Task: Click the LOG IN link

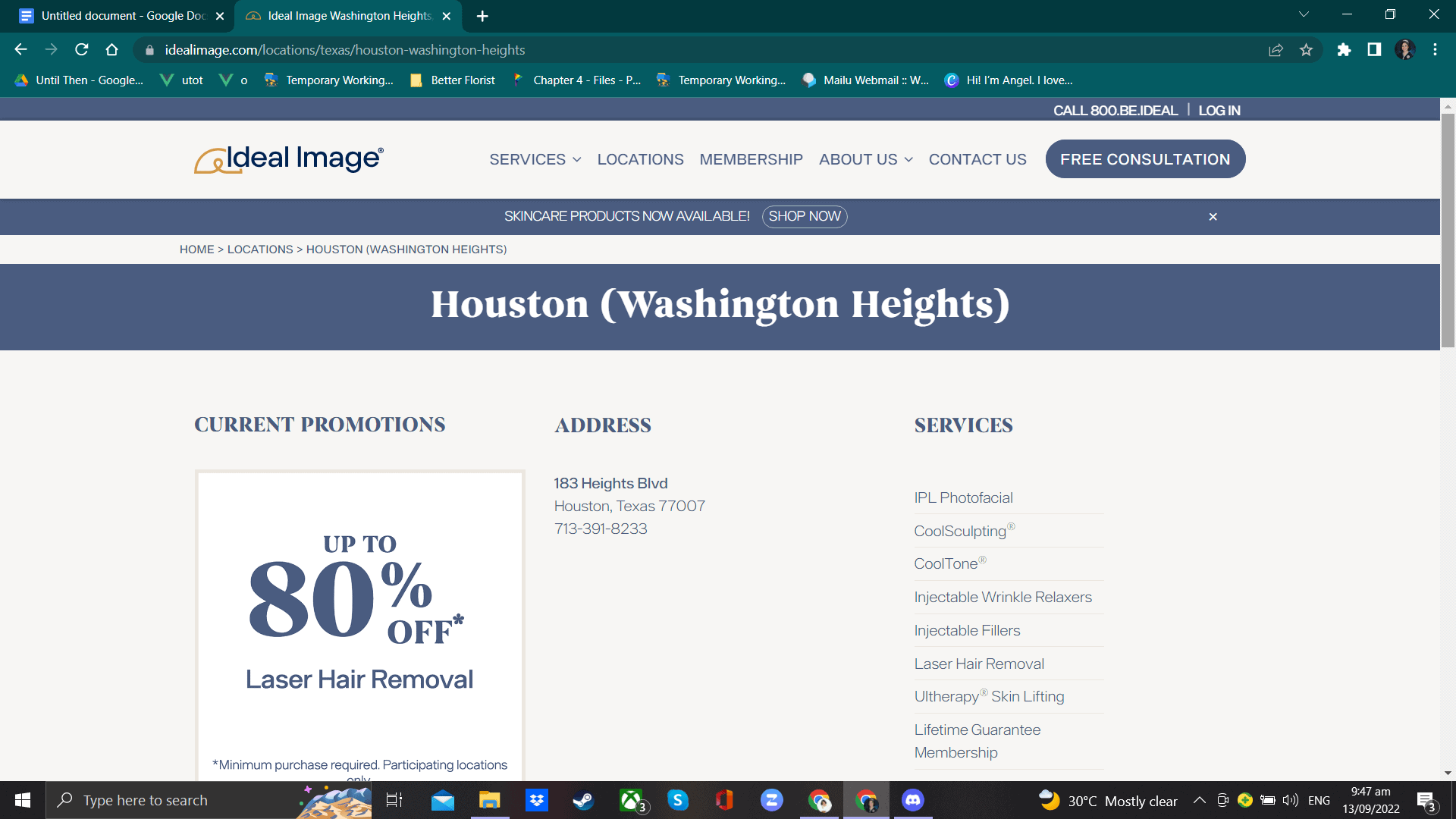Action: [x=1219, y=111]
